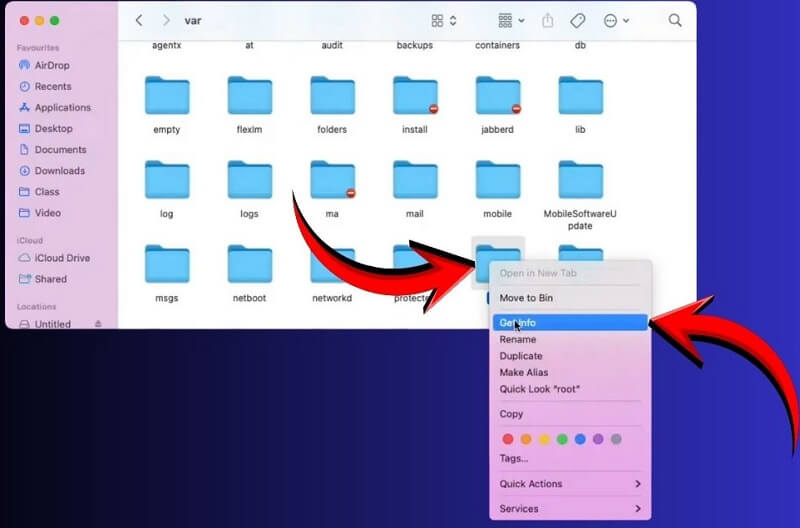The image size is (800, 528).
Task: Apply the purple tag color
Action: (598, 439)
